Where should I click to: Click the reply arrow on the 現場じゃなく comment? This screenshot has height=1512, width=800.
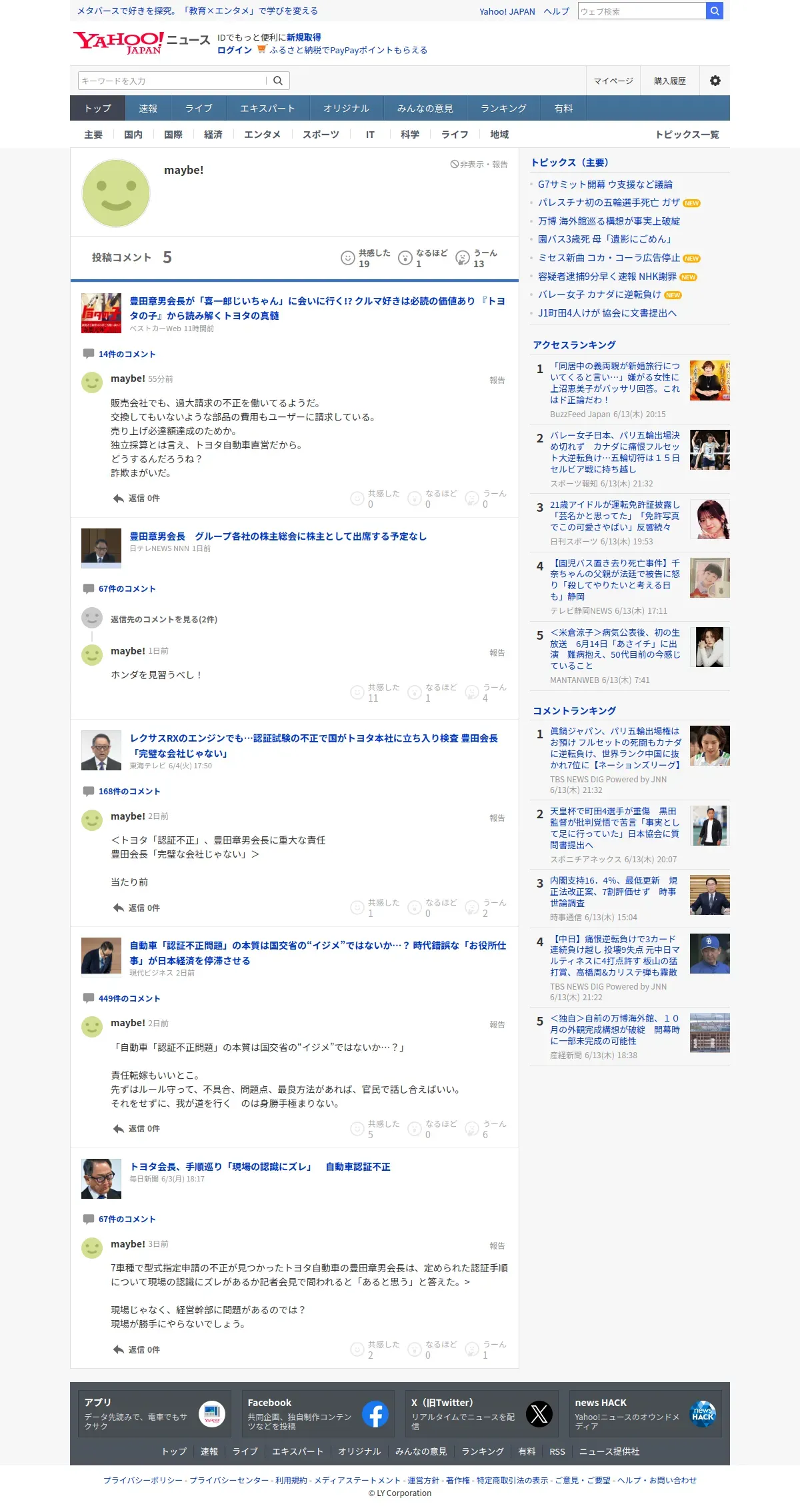tap(119, 1349)
